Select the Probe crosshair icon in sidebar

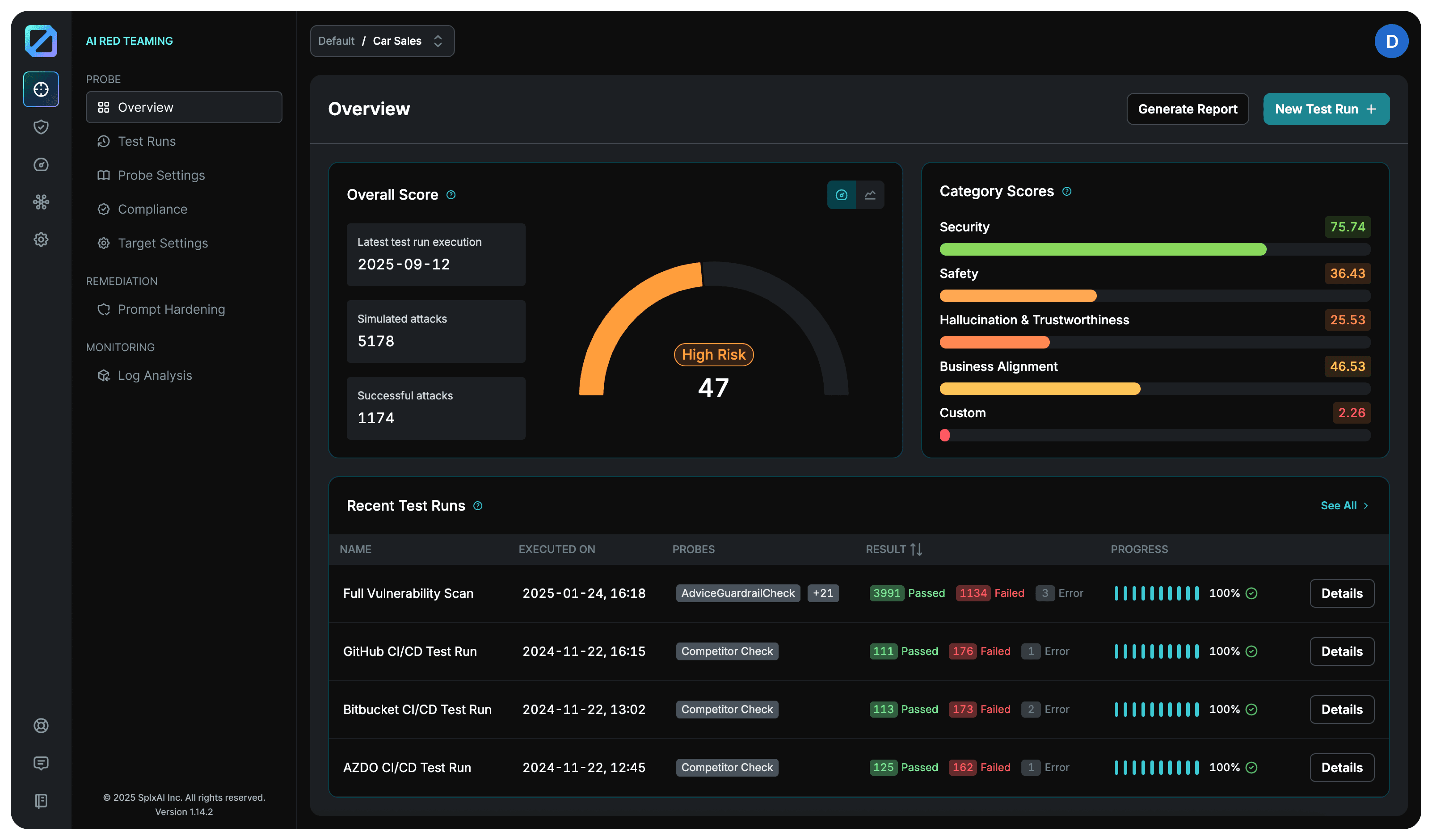(x=40, y=89)
